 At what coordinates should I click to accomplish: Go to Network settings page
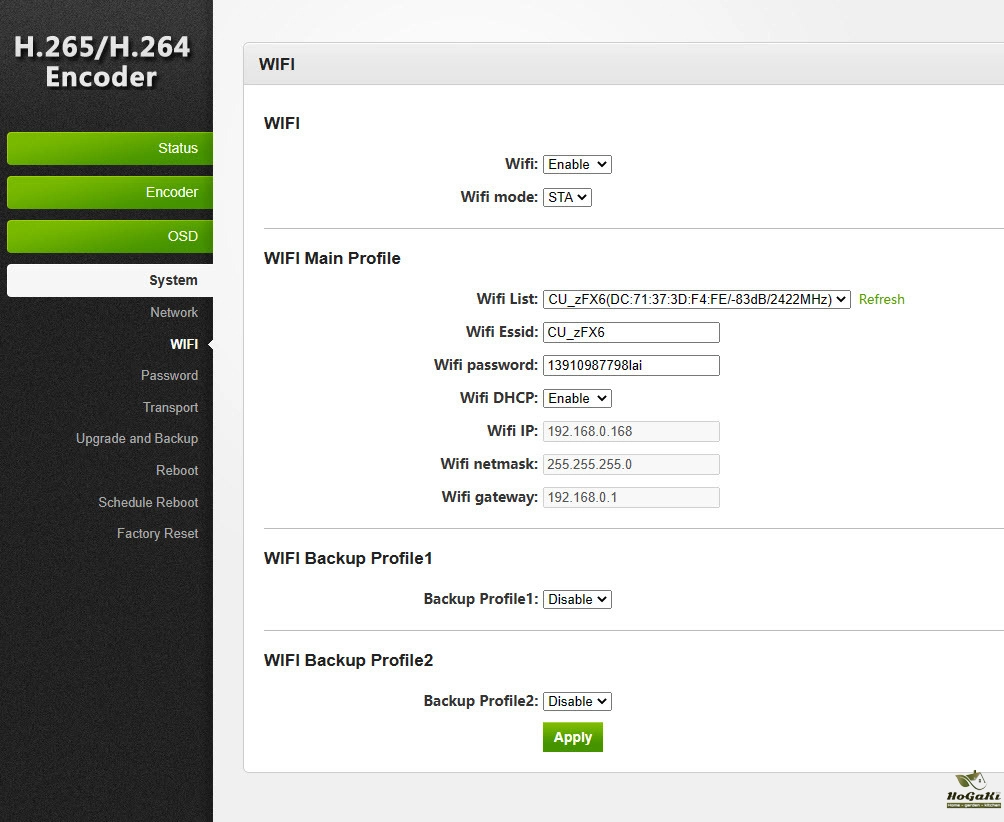coord(174,312)
